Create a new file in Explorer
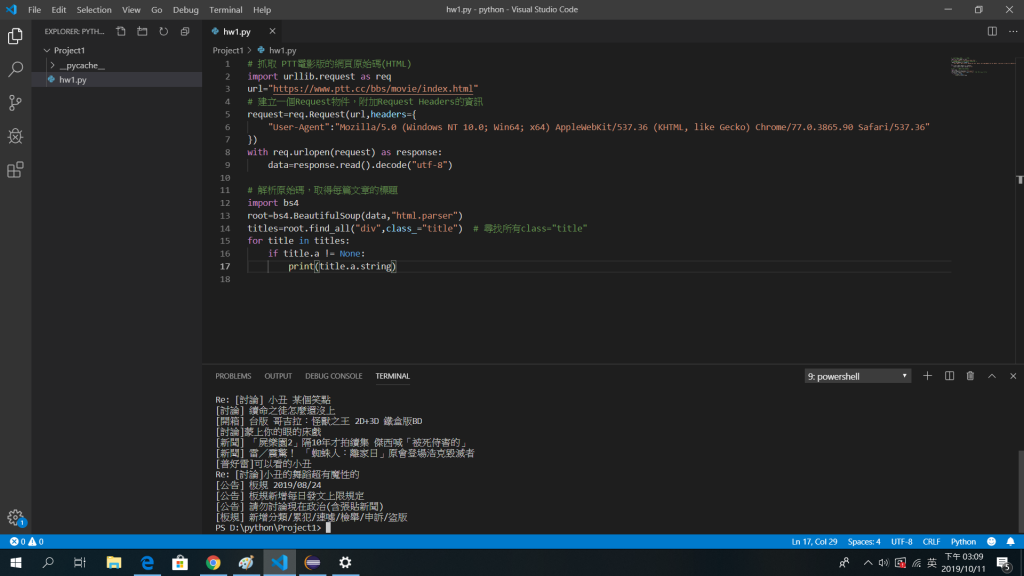Image resolution: width=1024 pixels, height=576 pixels. coord(121,31)
